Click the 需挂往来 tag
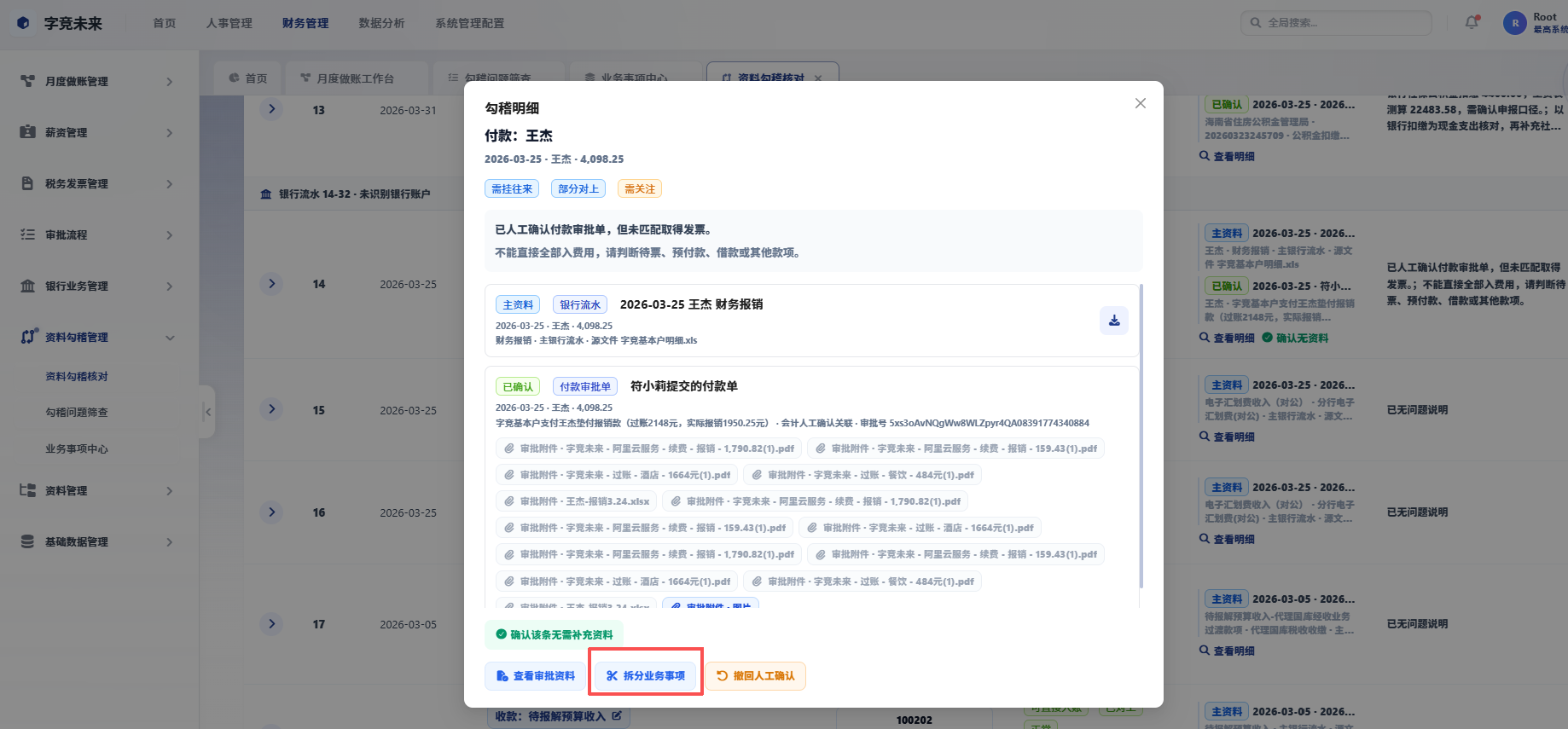The height and width of the screenshot is (729, 1568). pos(512,189)
